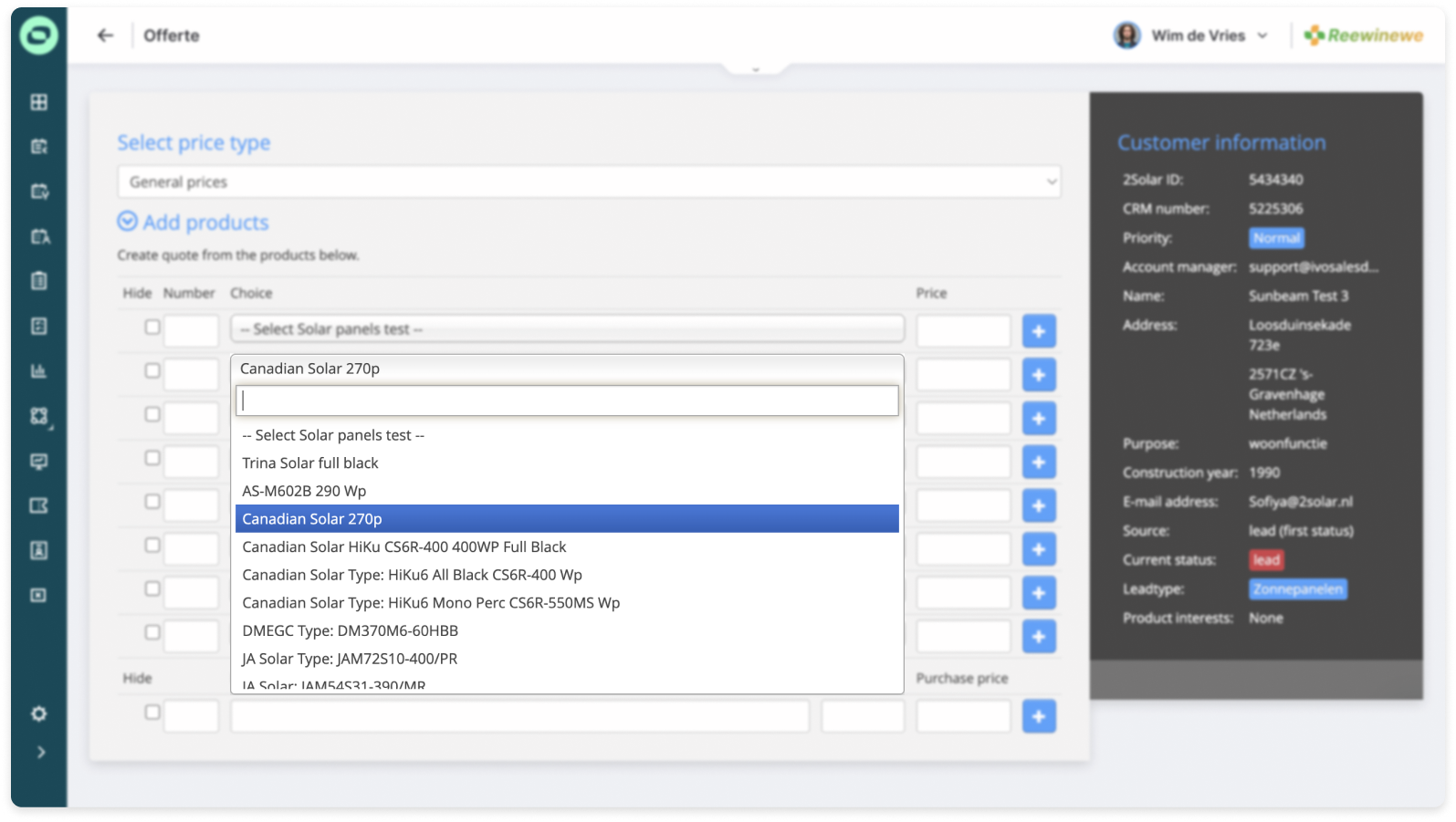Tick Hide checkbox in third product row
This screenshot has height=822, width=1456.
point(152,414)
